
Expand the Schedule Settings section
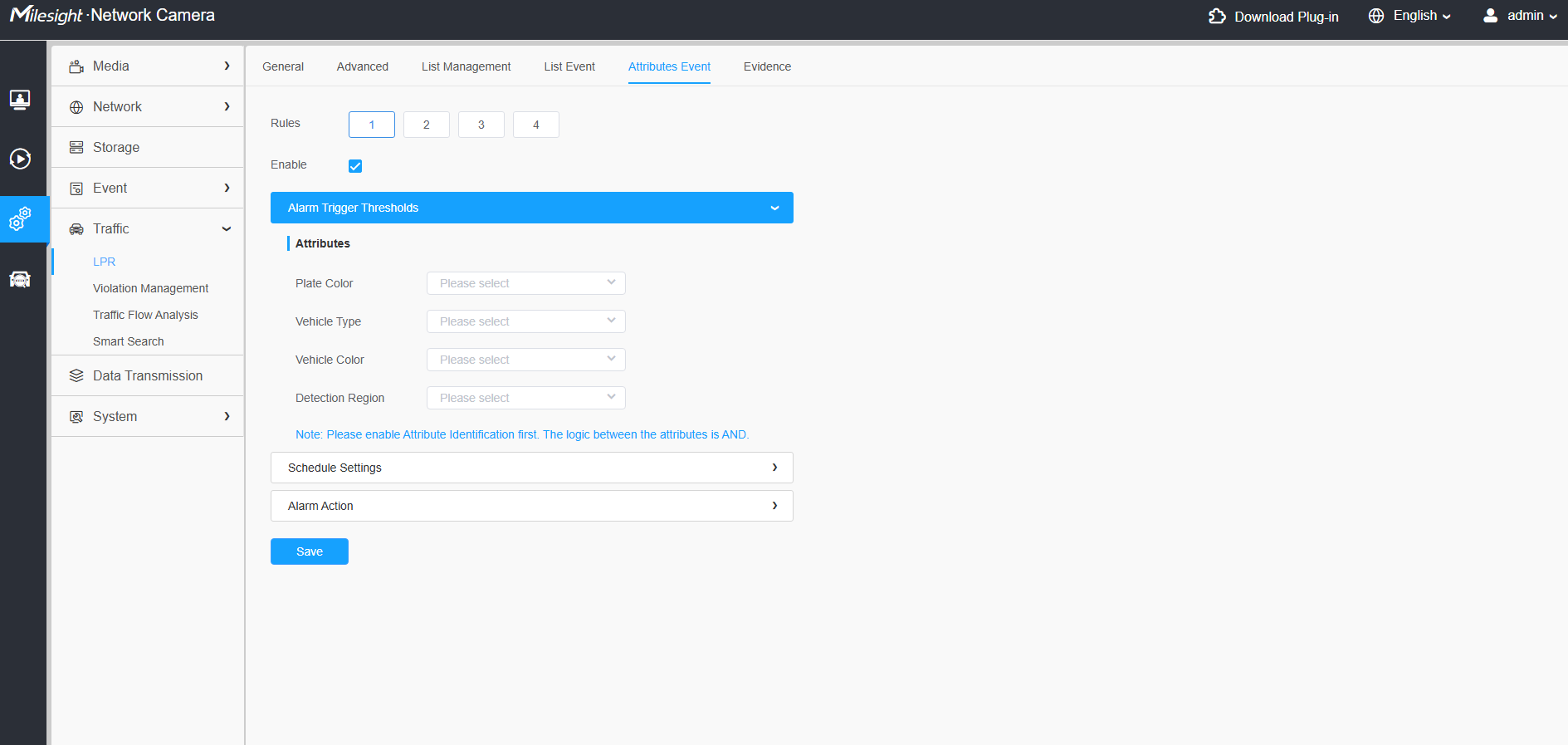coord(532,468)
